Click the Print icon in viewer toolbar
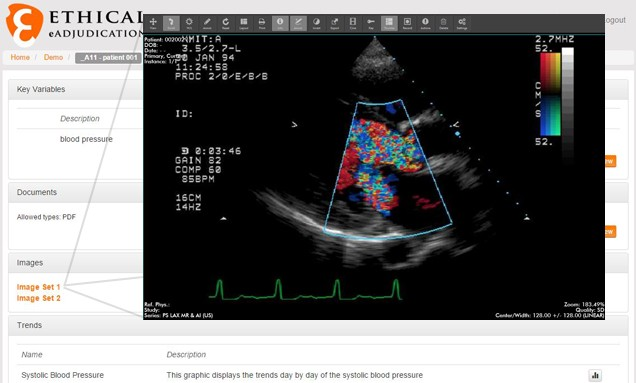The height and width of the screenshot is (383, 636). [262, 23]
